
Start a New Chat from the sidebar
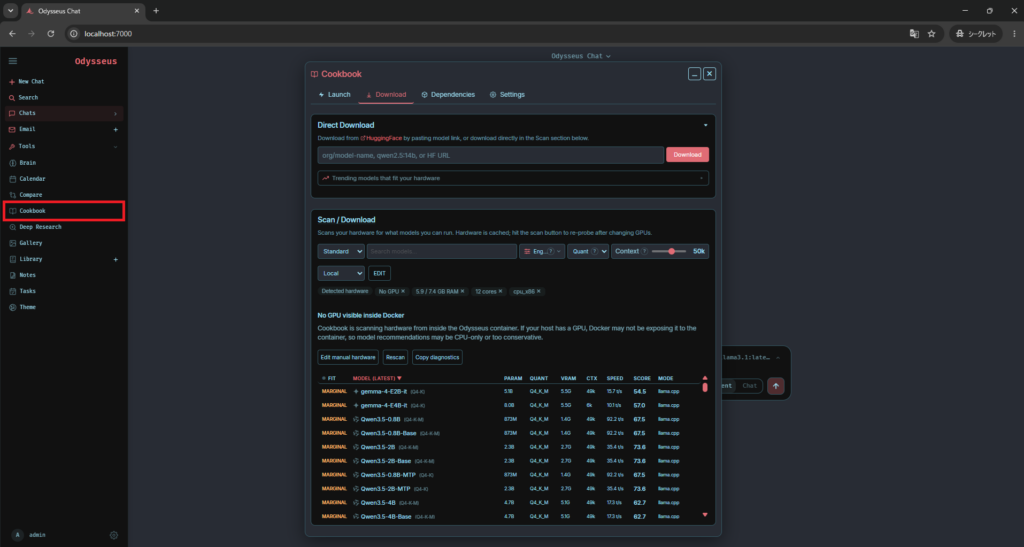pos(26,82)
